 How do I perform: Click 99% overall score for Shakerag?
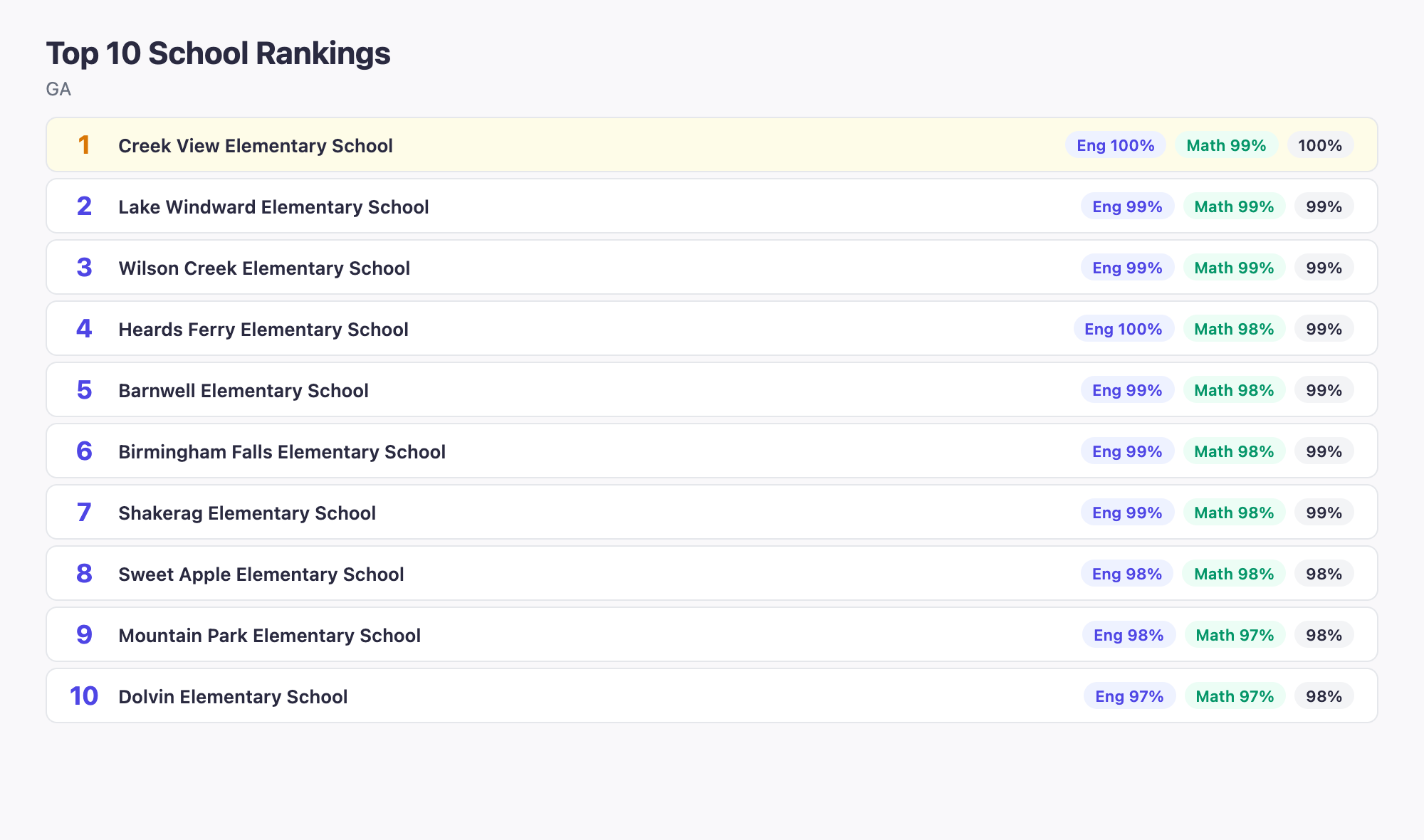tap(1324, 513)
